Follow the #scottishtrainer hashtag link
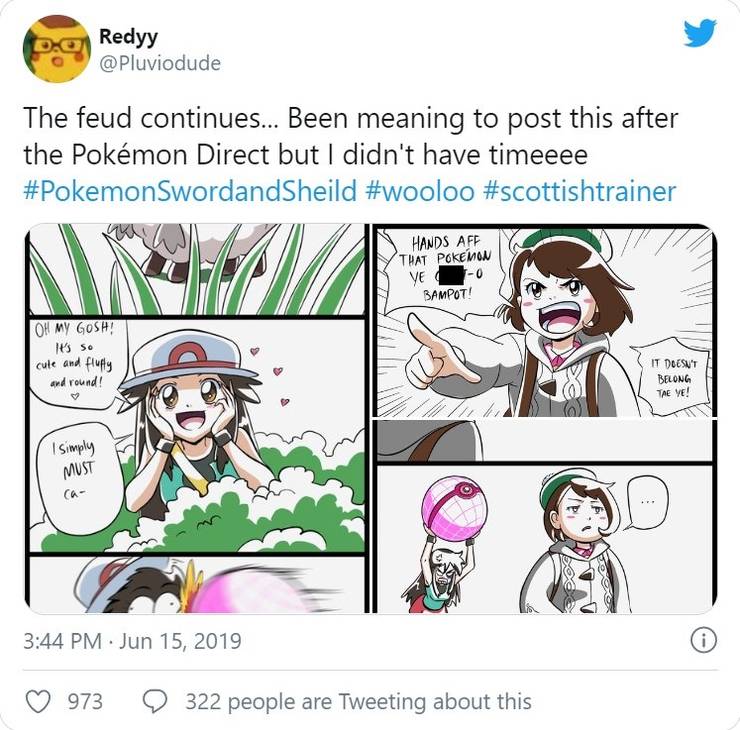Viewport: 740px width, 730px height. [x=582, y=190]
